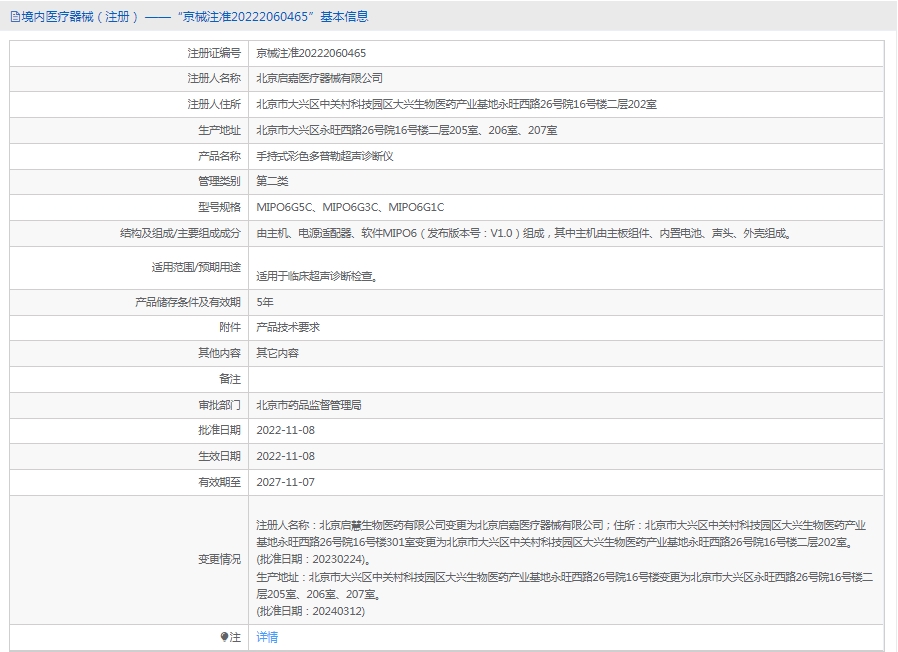898x652 pixels.
Task: Select product name 手持式彩色多普勒超声诊断仪
Action: [325, 156]
